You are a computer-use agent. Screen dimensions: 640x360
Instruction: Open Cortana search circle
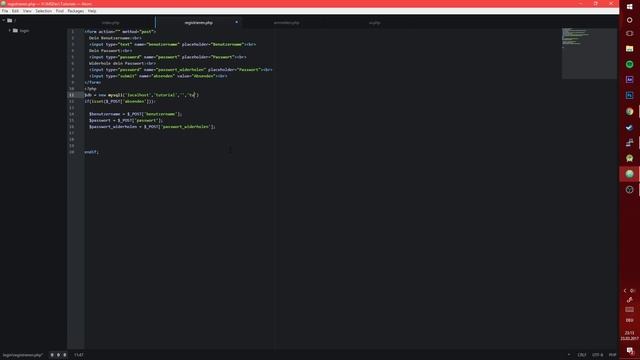(629, 20)
